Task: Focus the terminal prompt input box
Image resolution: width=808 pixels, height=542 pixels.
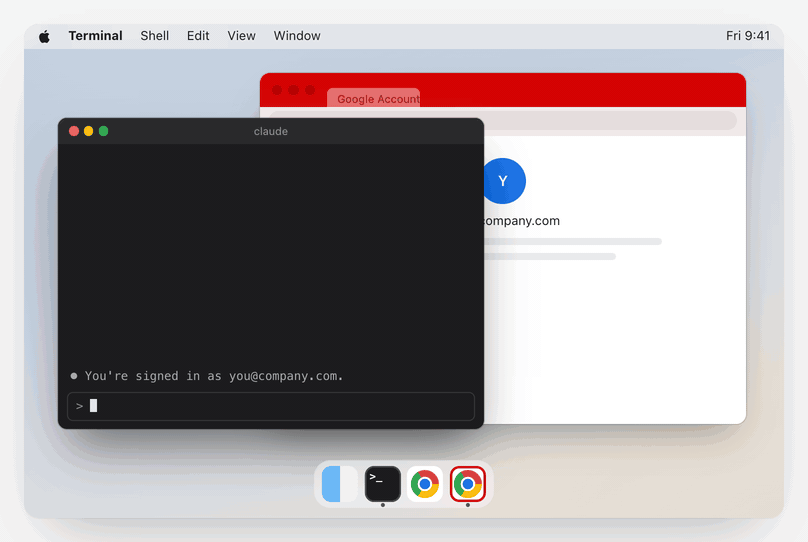Action: click(x=271, y=406)
